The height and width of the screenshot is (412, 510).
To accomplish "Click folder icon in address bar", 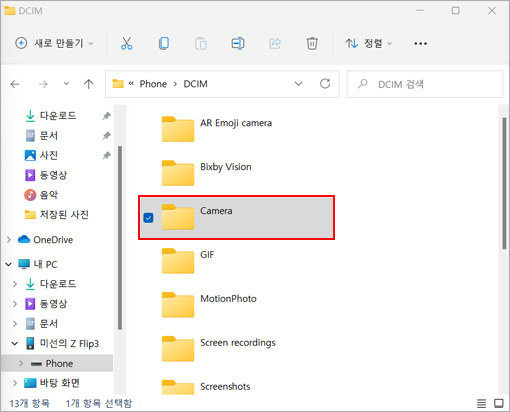I will pyautogui.click(x=118, y=83).
